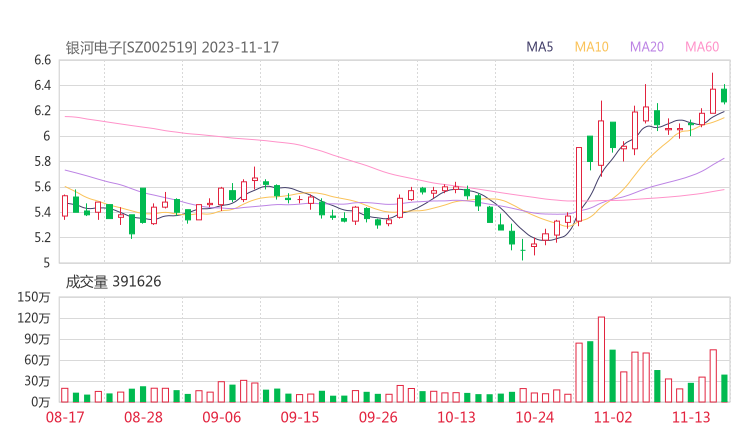Viewport: 740px width, 440px height.
Task: Click the 150万 volume axis value
Action: click(x=34, y=297)
